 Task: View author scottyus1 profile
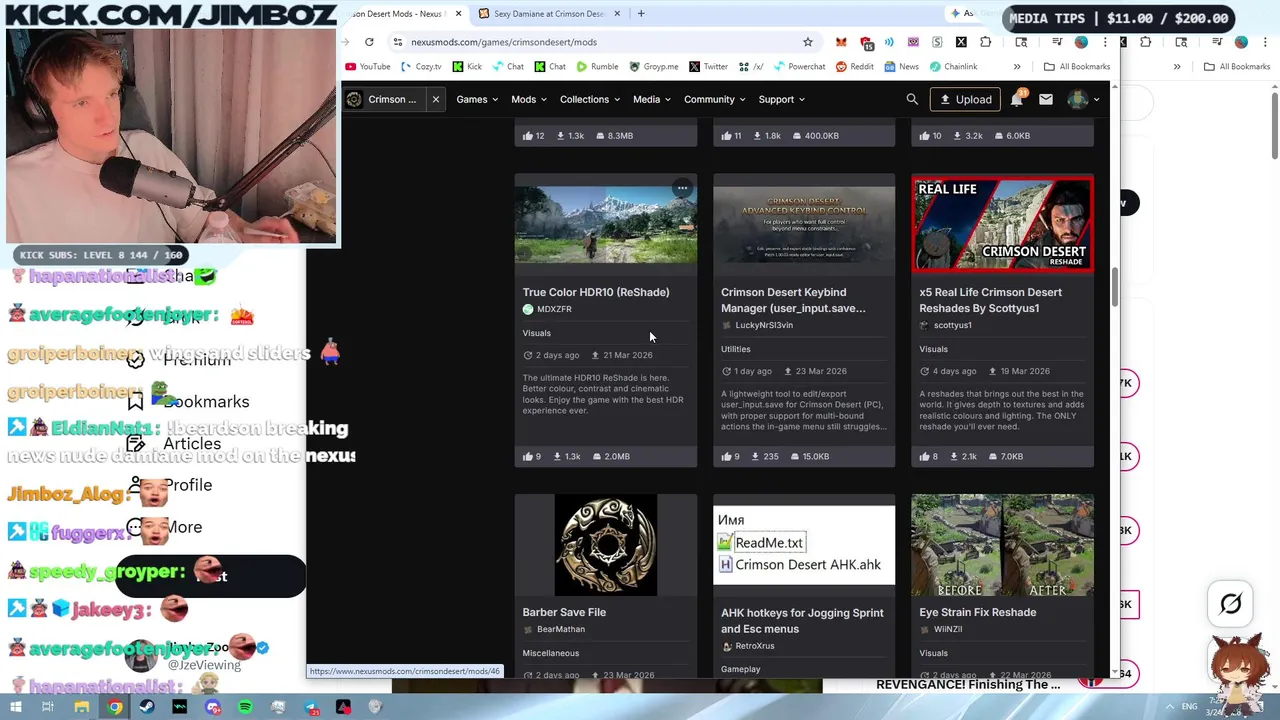coord(952,325)
